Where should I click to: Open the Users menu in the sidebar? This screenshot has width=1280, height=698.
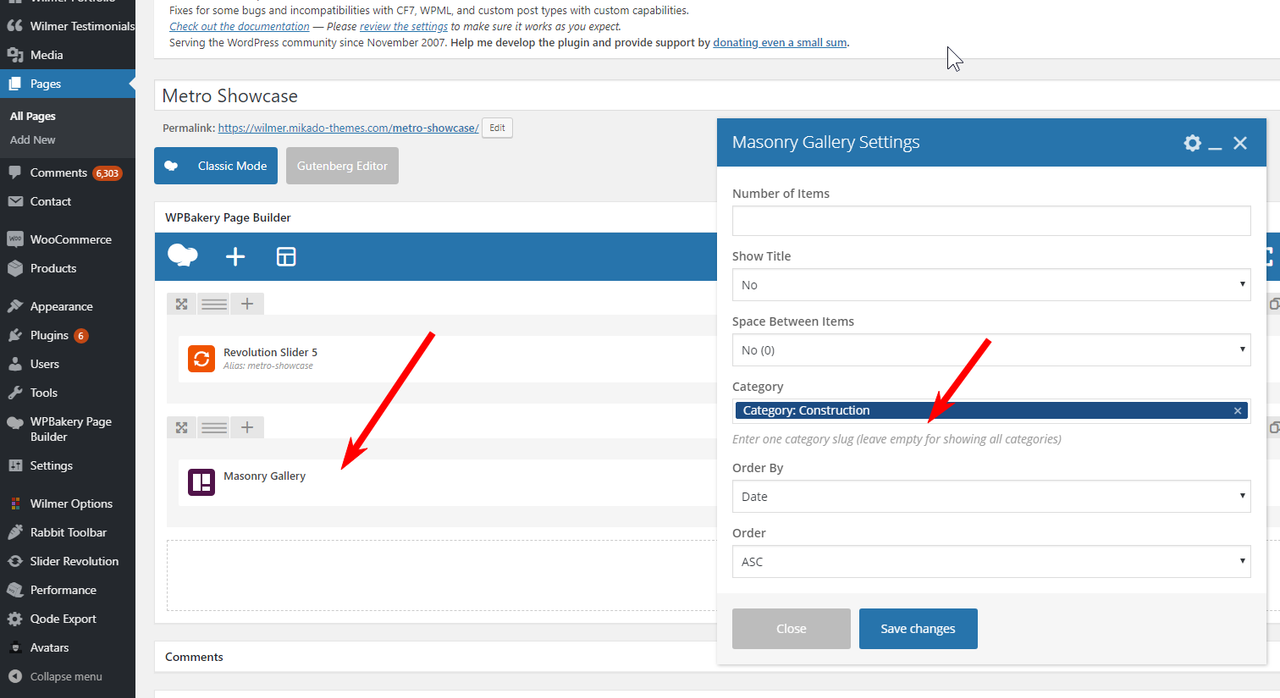[x=67, y=364]
